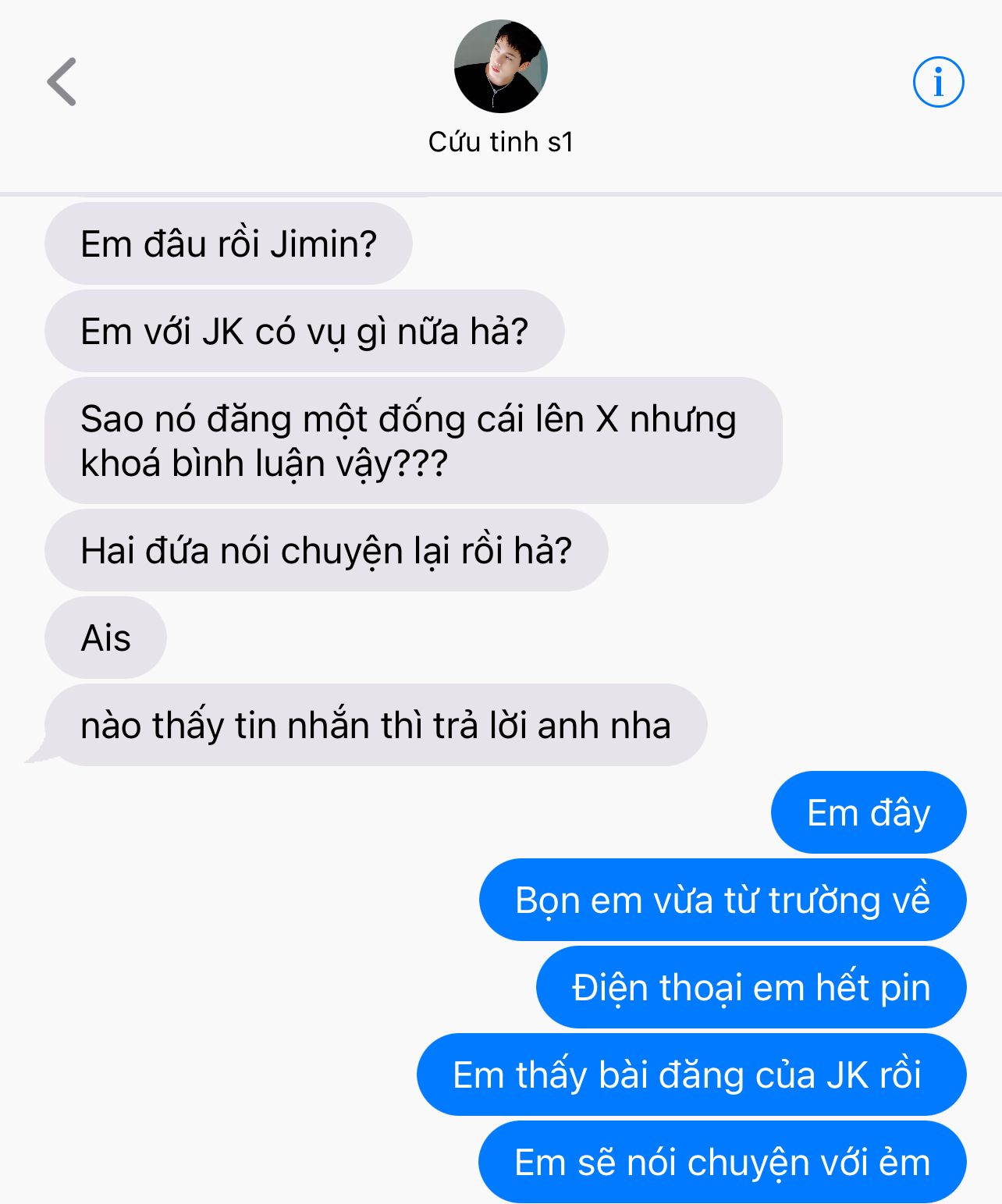The image size is (1002, 1204).
Task: Tap the message 'Hai đứa nói chuyện lại rồi hả?'
Action: tap(326, 550)
